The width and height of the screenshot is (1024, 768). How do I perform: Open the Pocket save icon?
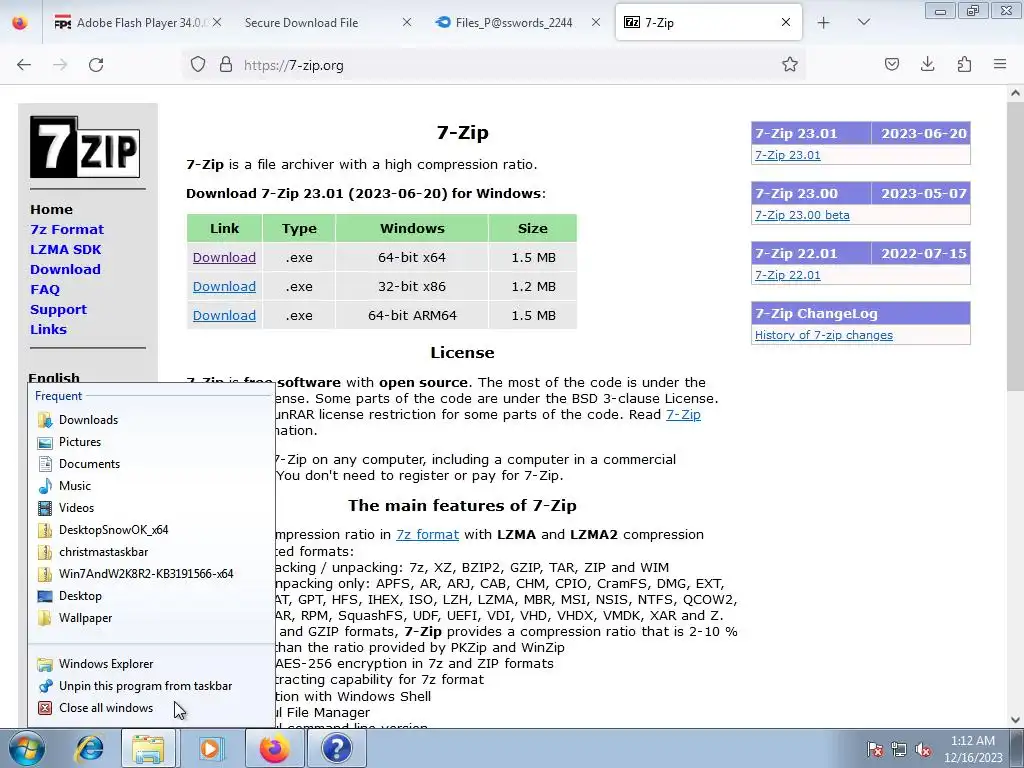click(x=891, y=65)
